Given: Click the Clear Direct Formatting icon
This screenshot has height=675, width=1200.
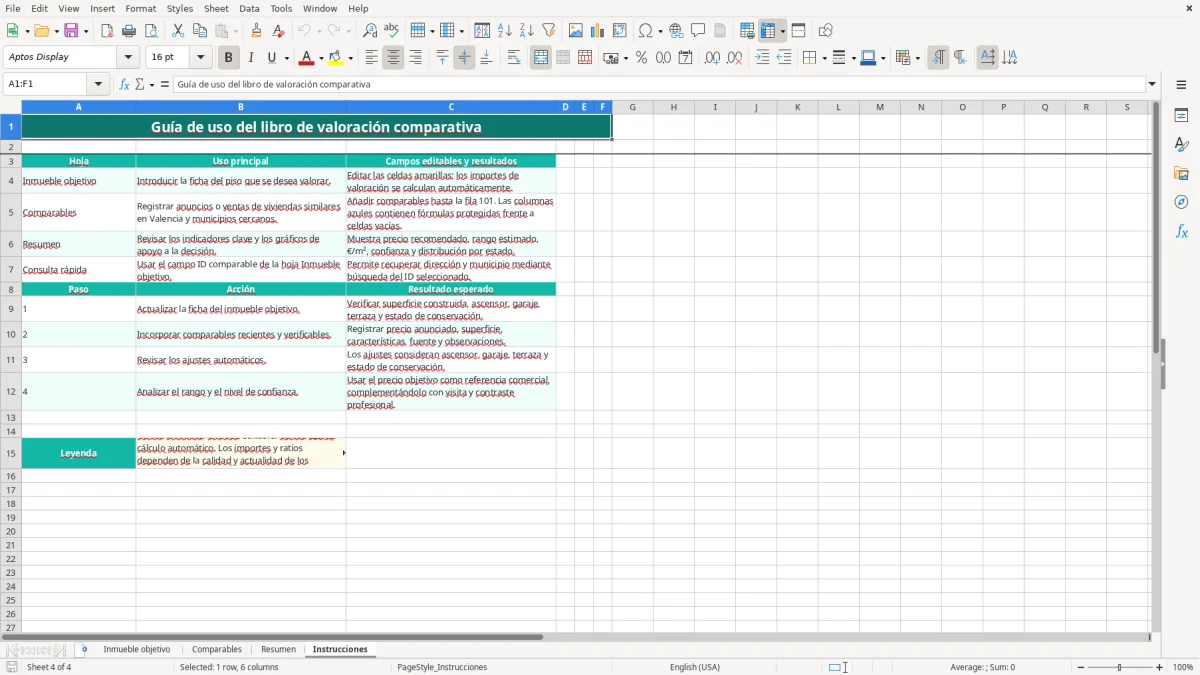Looking at the screenshot, I should (279, 31).
